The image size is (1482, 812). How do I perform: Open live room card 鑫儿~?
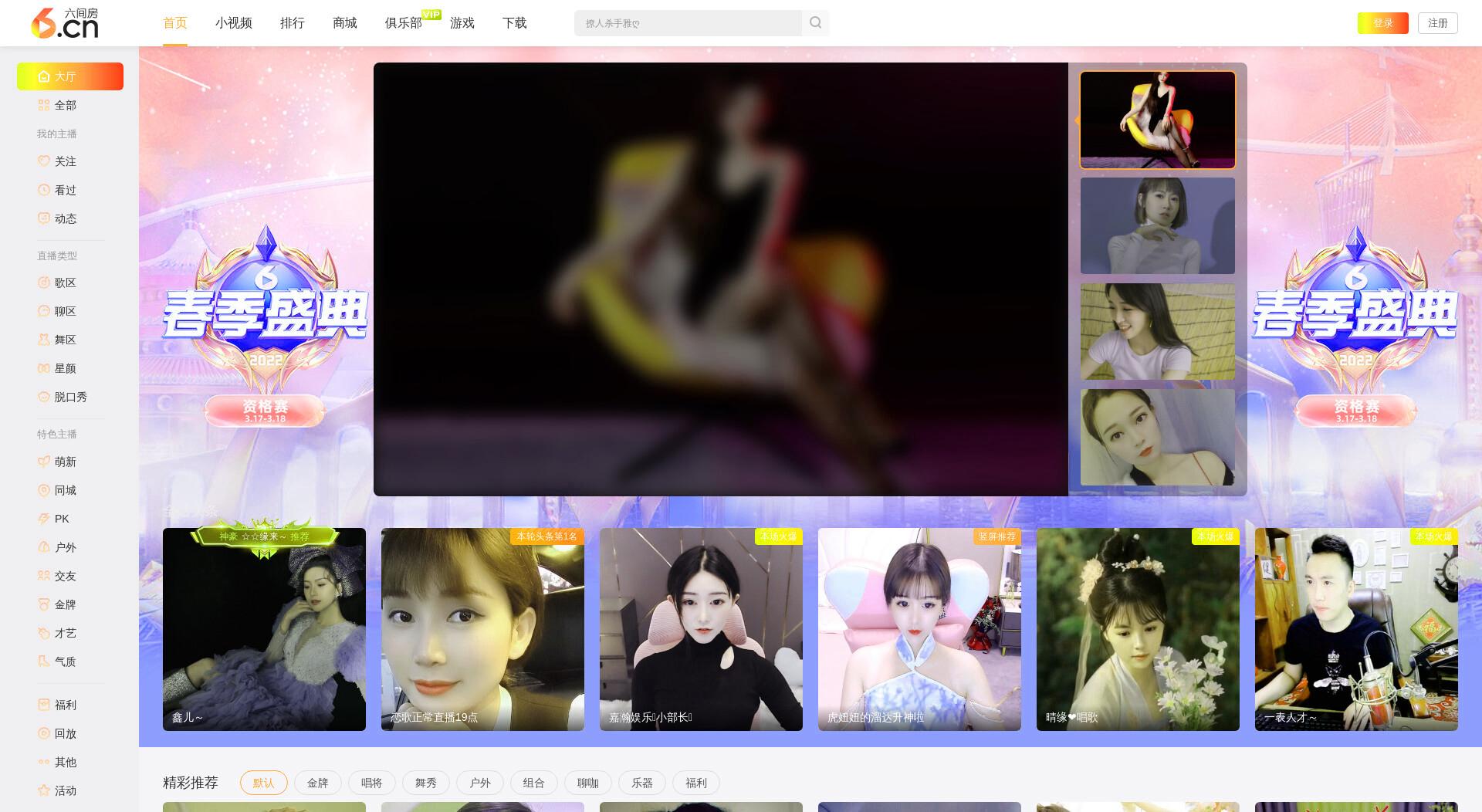264,629
